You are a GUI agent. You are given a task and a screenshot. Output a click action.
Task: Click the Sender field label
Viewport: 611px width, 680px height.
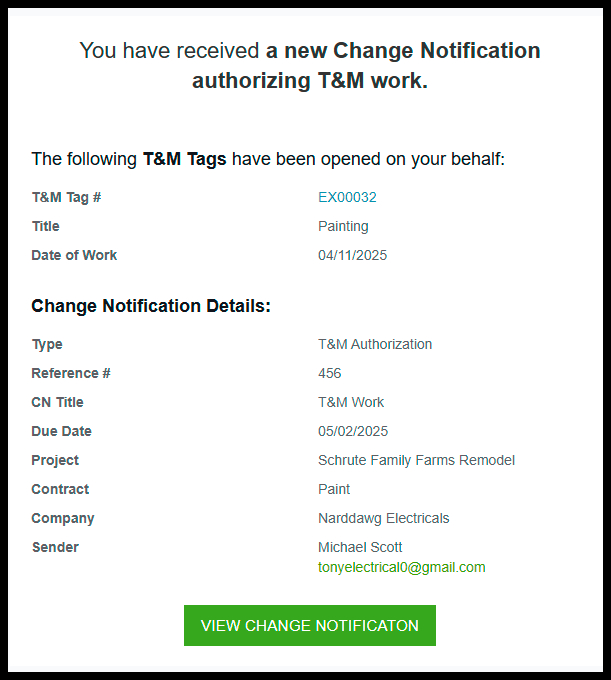(x=55, y=547)
